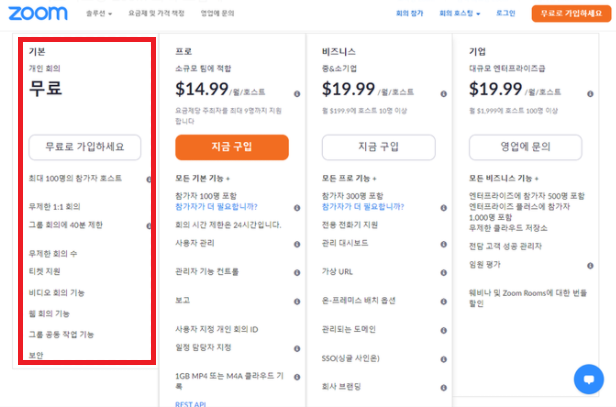Image resolution: width=616 pixels, height=407 pixels.
Task: Open info icon beside 참가자 100명 포함
Action: pyautogui.click(x=297, y=208)
